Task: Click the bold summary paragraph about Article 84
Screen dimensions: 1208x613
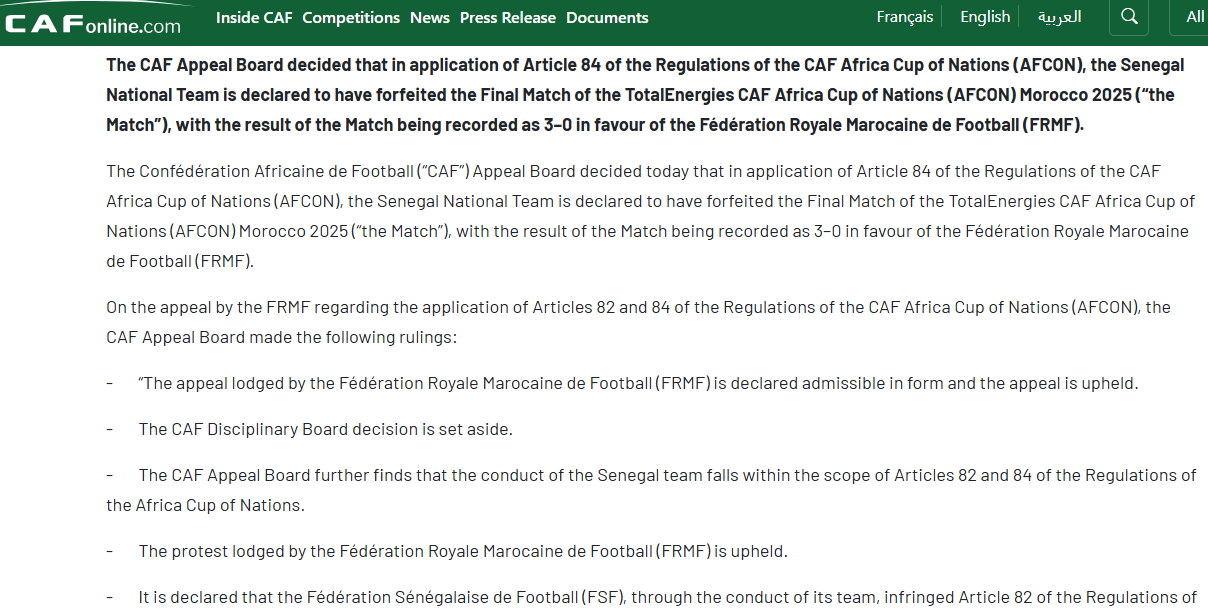Action: (645, 95)
